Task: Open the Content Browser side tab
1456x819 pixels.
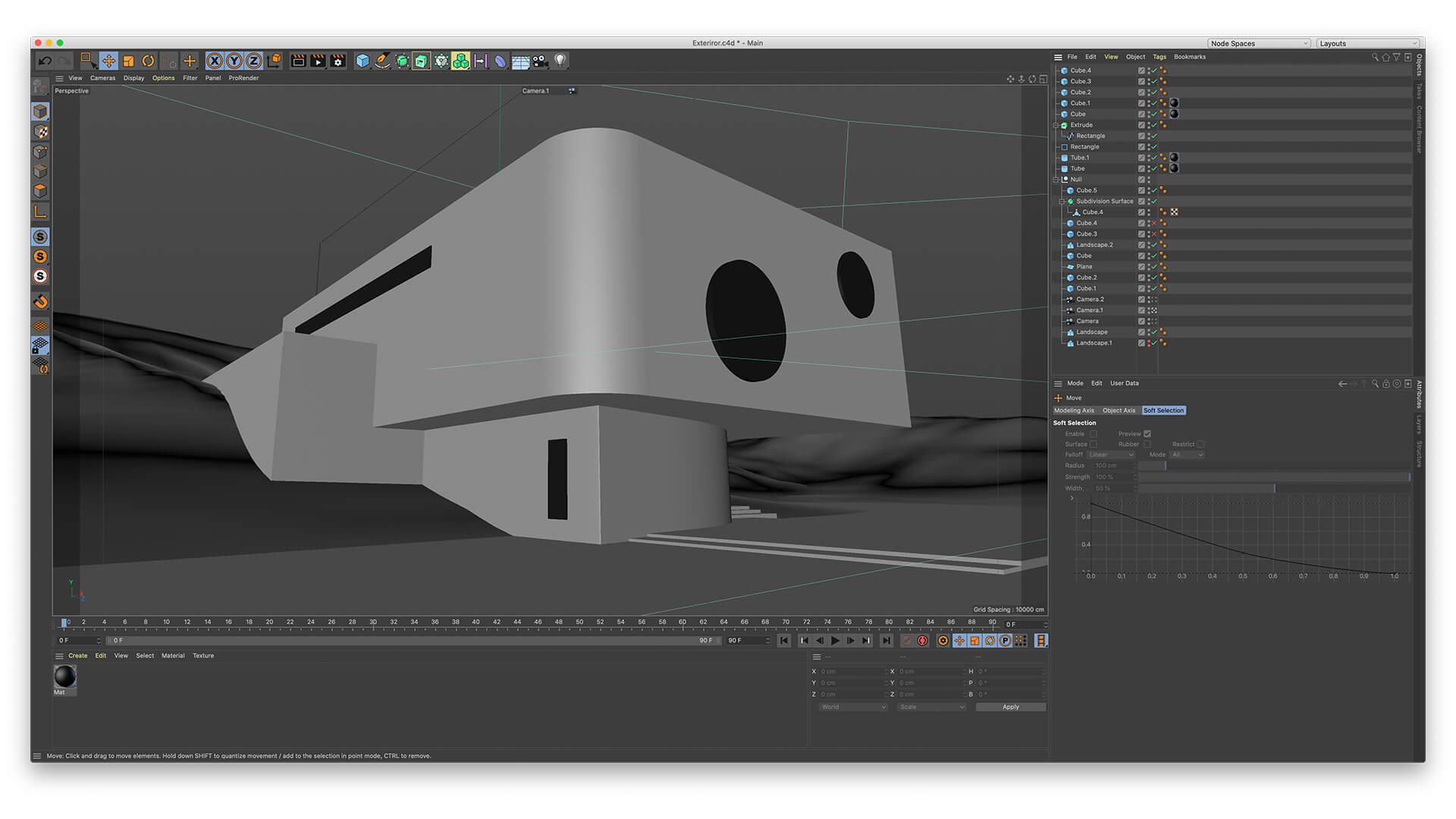Action: pyautogui.click(x=1418, y=129)
